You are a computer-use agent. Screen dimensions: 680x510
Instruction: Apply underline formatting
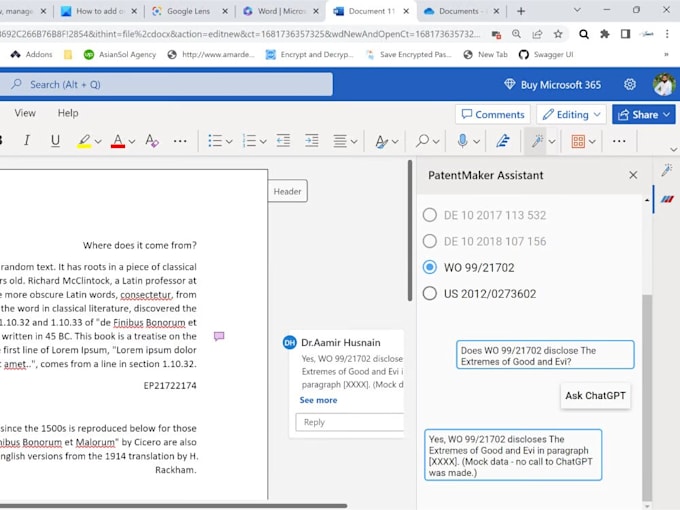click(x=55, y=141)
